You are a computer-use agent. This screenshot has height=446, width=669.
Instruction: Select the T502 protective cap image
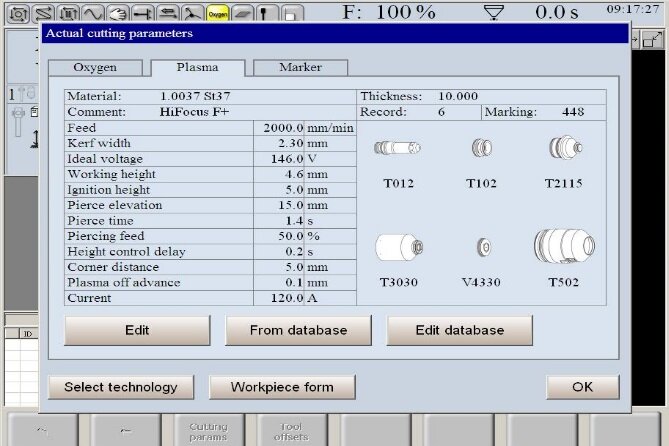click(x=564, y=246)
